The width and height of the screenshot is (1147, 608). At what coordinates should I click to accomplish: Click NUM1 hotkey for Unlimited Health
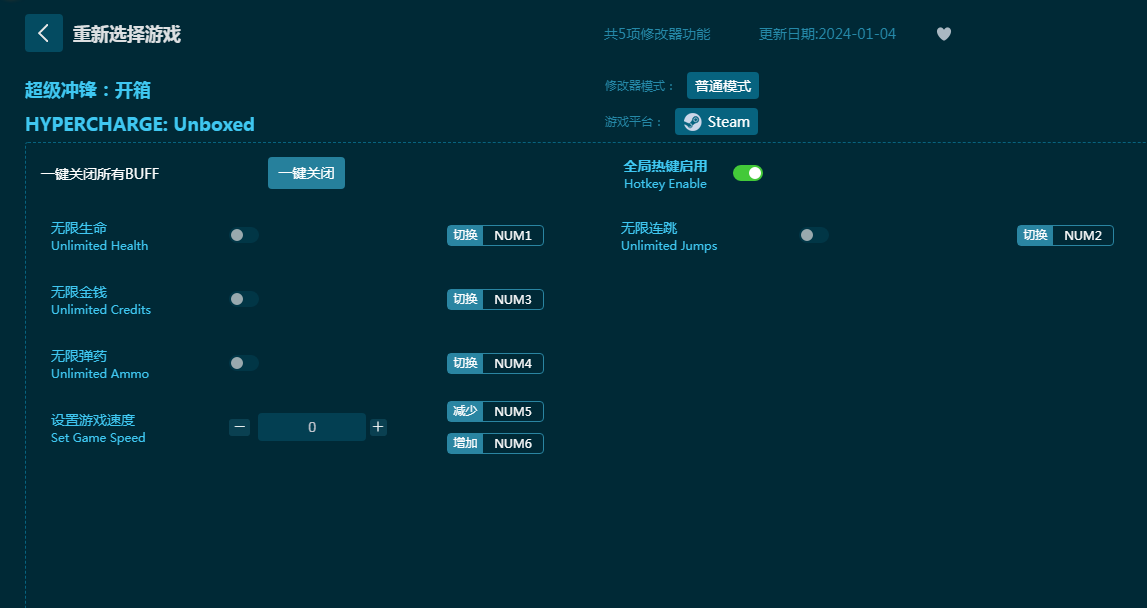pyautogui.click(x=513, y=236)
